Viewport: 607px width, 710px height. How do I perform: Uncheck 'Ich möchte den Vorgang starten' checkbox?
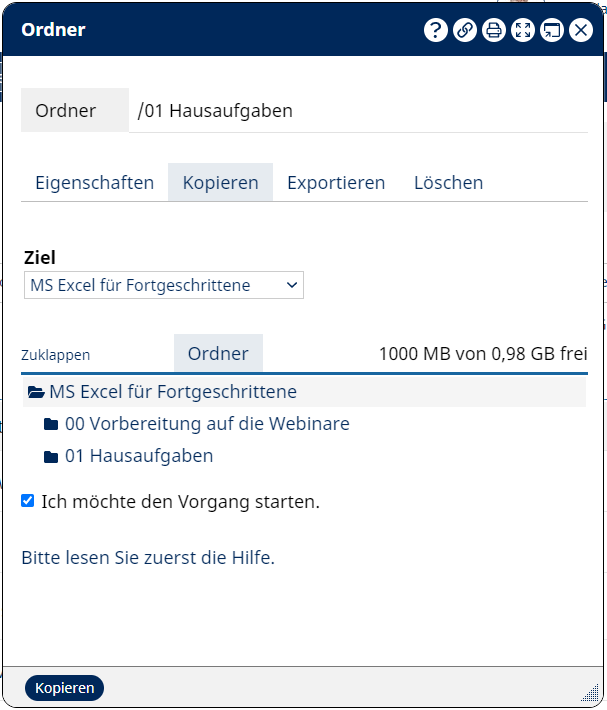click(x=28, y=501)
